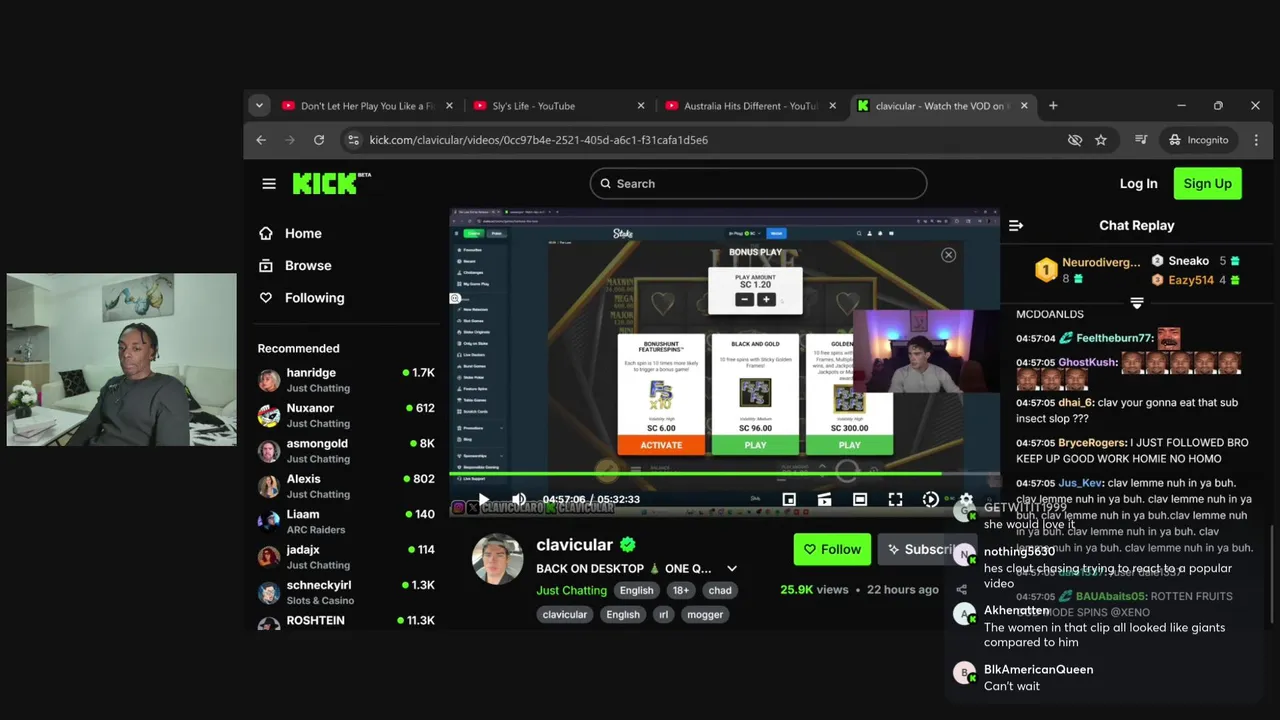The width and height of the screenshot is (1280, 720).
Task: Select the 18+ tag
Action: (x=681, y=590)
